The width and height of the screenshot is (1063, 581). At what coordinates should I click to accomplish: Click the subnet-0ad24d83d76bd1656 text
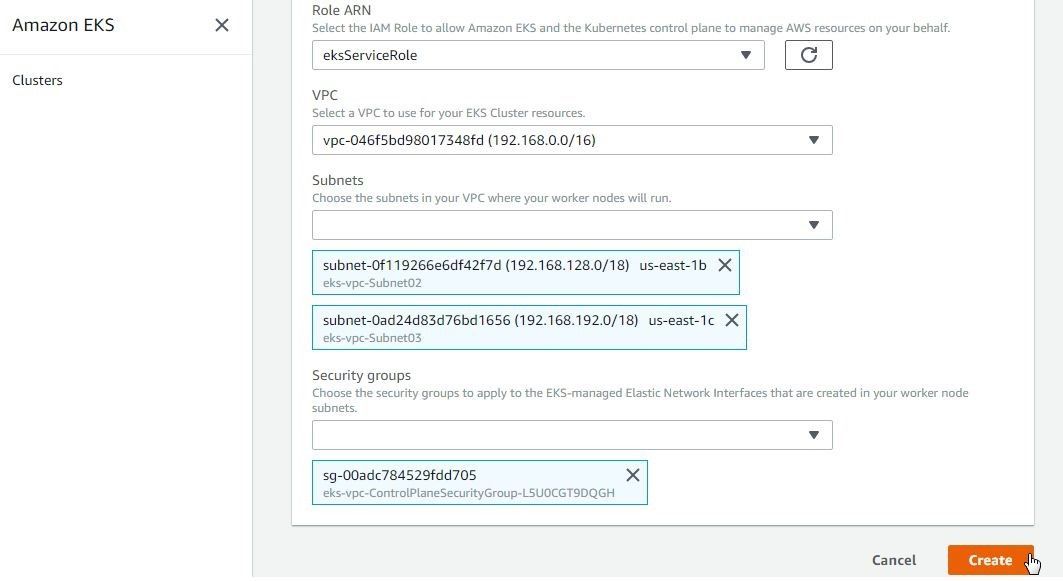coord(416,320)
